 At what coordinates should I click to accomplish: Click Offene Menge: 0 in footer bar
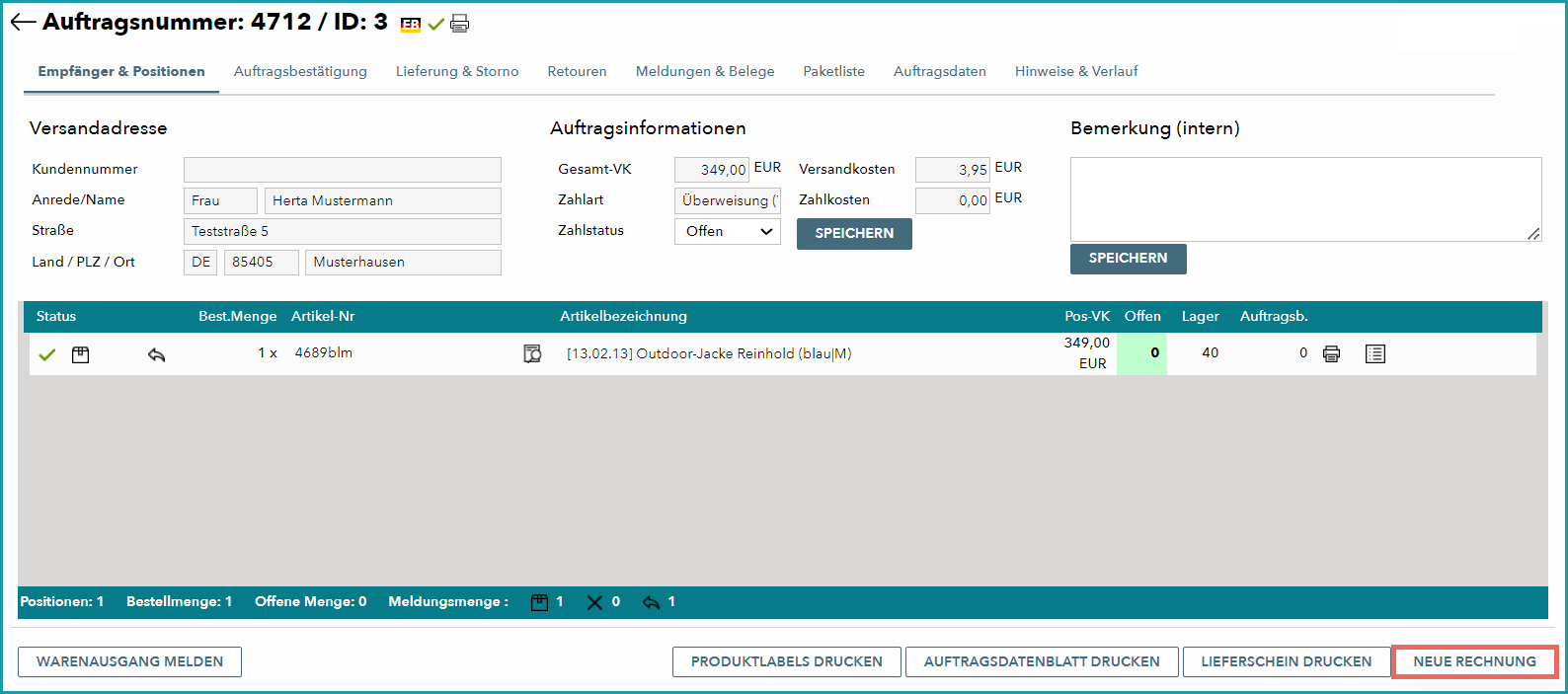[311, 602]
